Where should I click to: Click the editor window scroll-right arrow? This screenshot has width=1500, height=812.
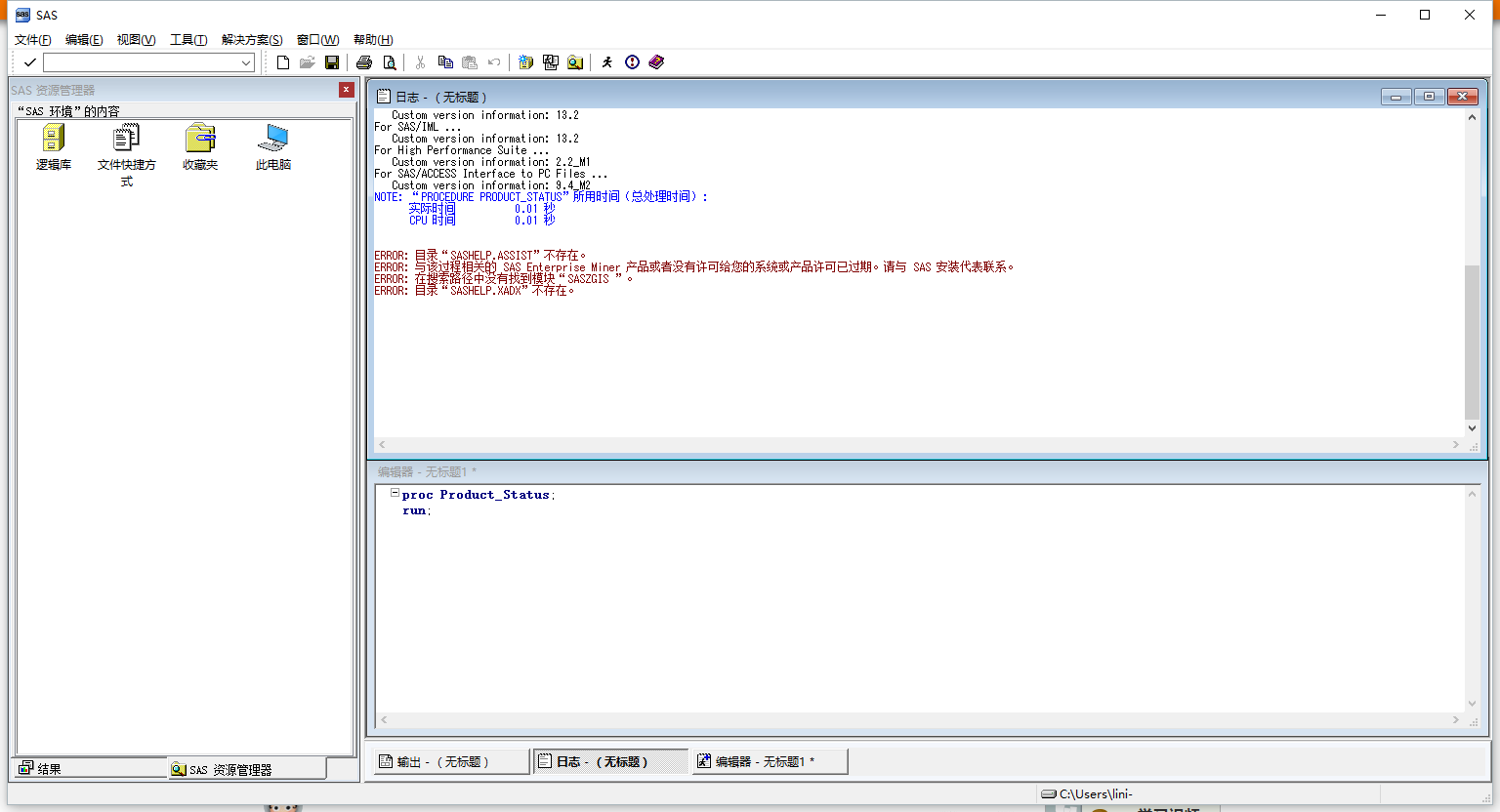pos(1456,720)
